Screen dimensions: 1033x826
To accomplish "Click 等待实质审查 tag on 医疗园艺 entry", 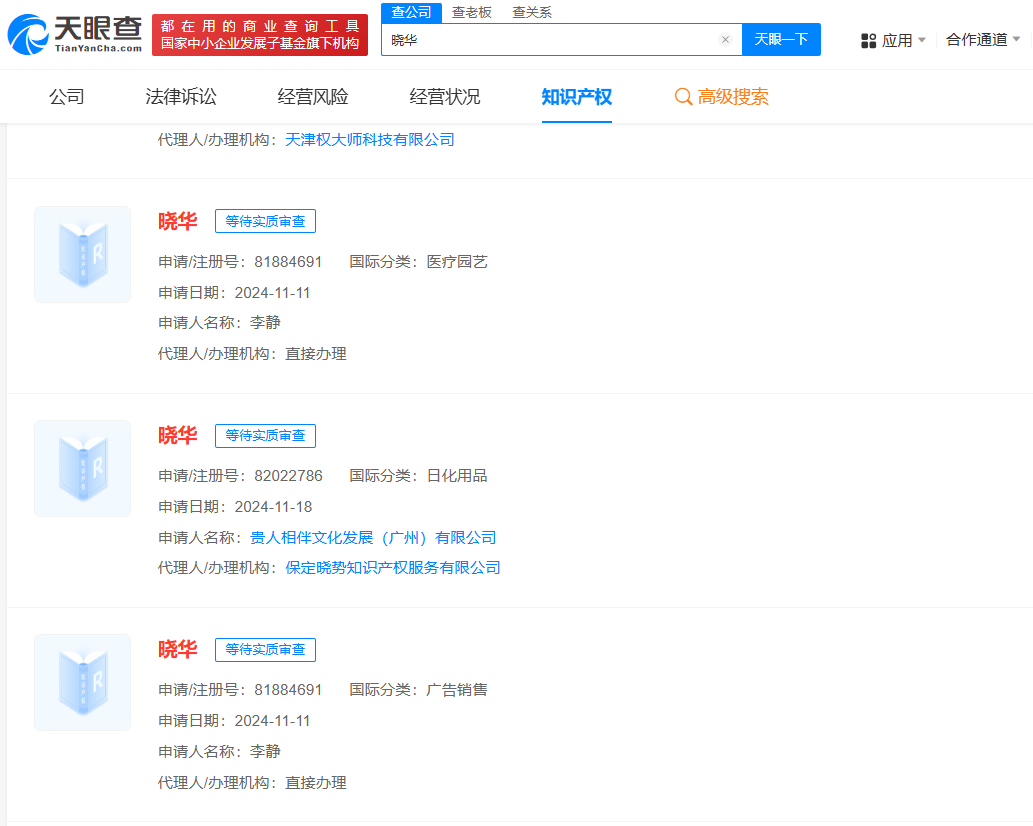I will tap(265, 221).
